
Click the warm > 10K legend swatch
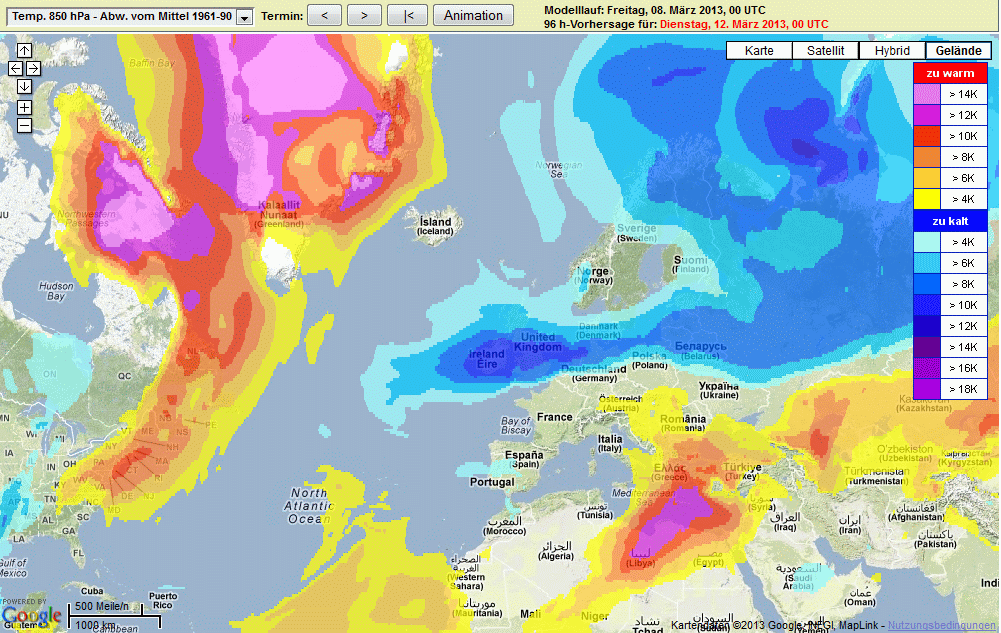[x=927, y=137]
